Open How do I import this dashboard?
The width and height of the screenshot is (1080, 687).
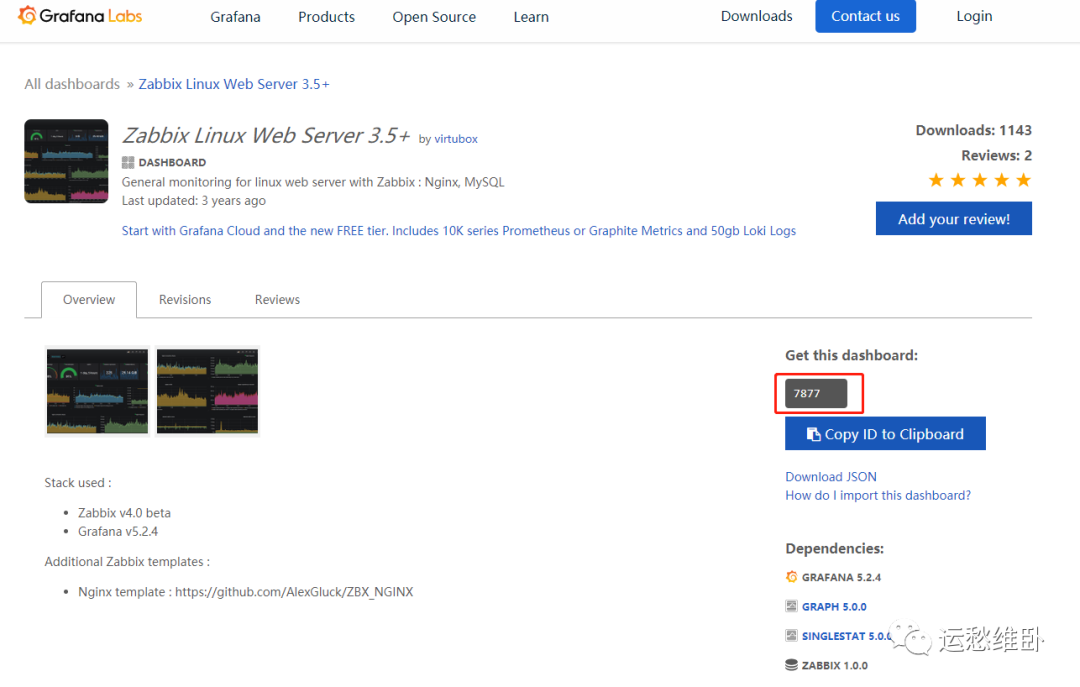(x=878, y=495)
